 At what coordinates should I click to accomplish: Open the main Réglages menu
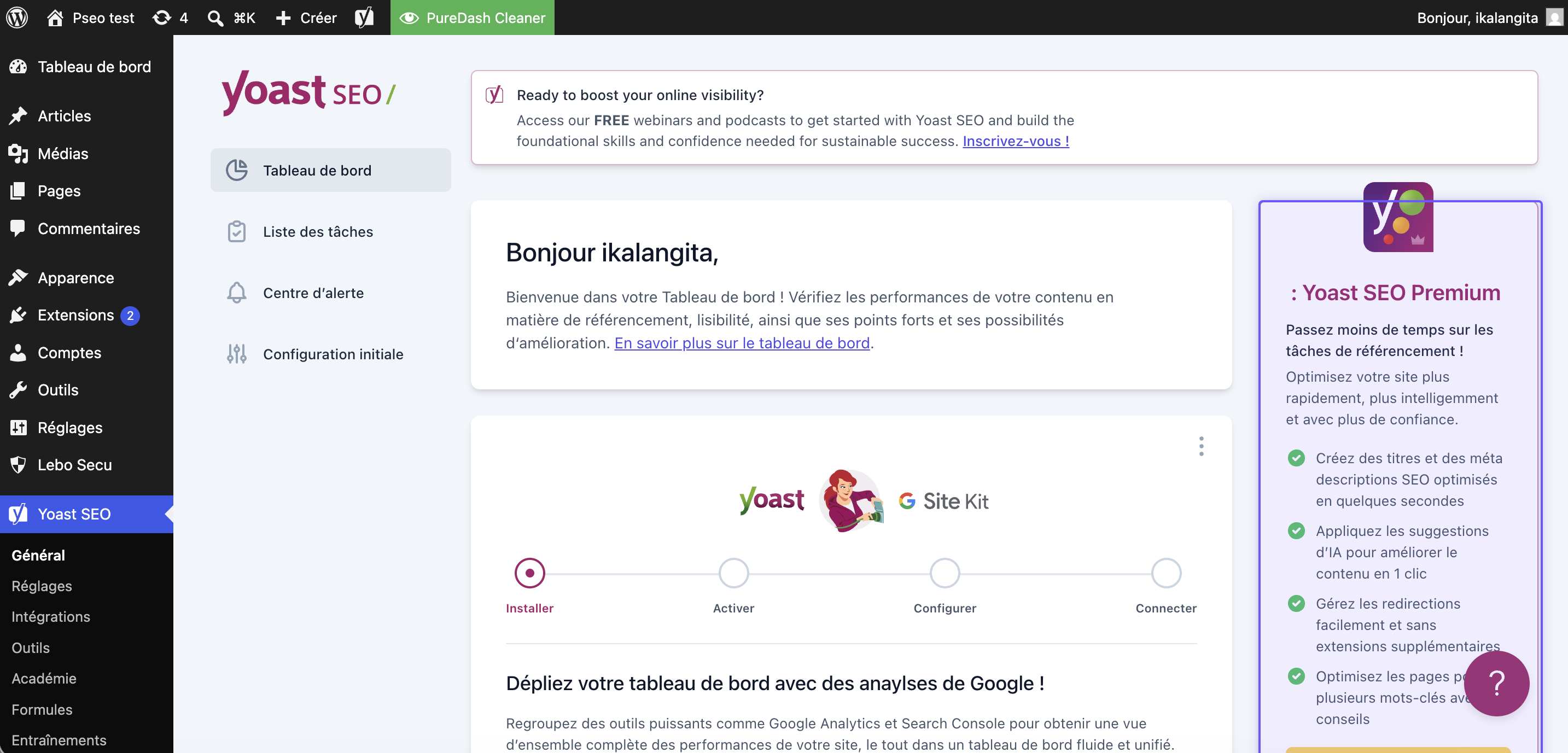86,427
